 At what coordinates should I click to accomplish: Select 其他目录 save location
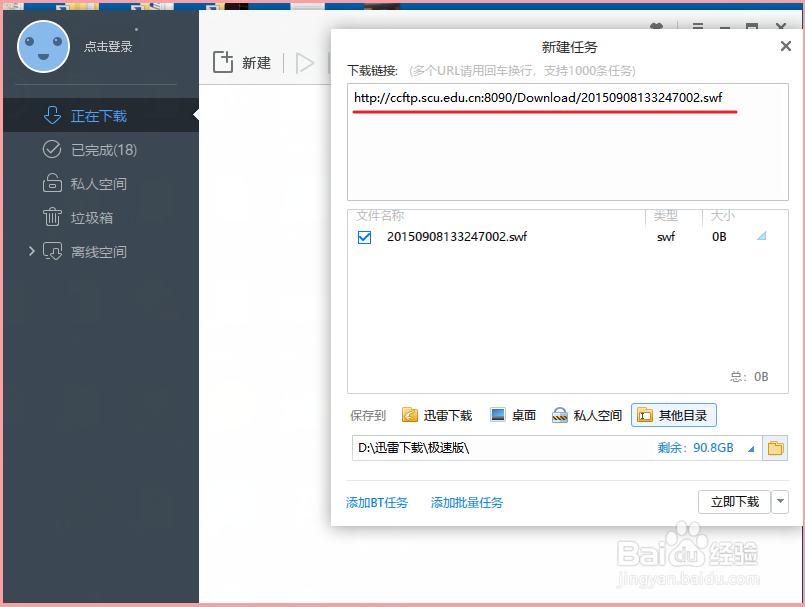point(674,415)
